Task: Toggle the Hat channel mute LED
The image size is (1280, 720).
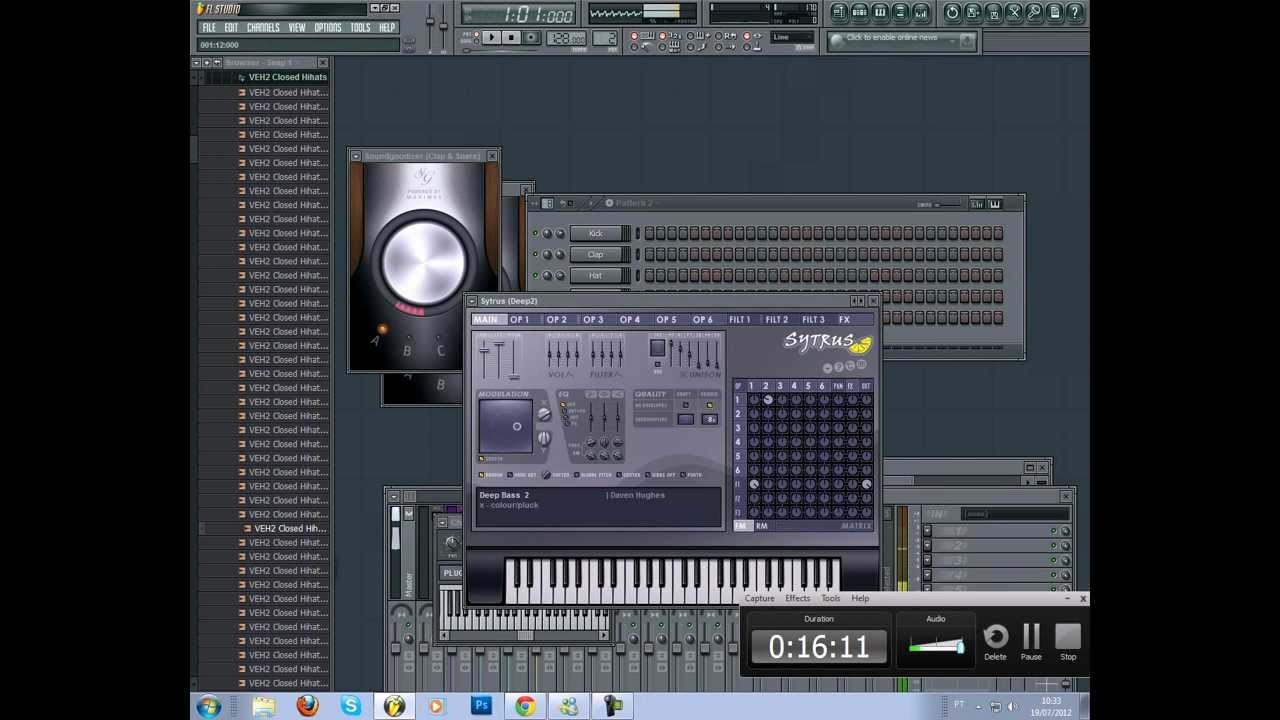Action: tap(535, 275)
